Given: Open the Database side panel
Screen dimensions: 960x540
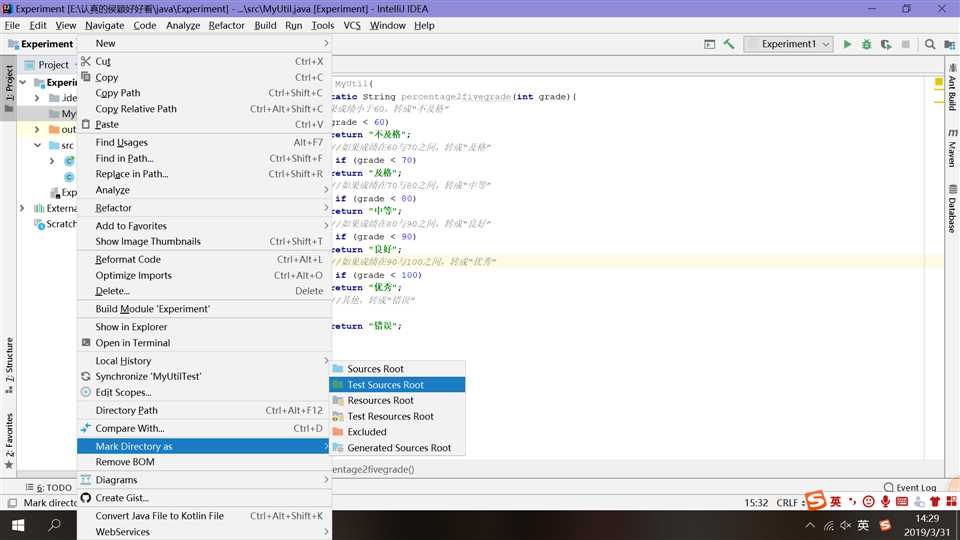Looking at the screenshot, I should [952, 209].
